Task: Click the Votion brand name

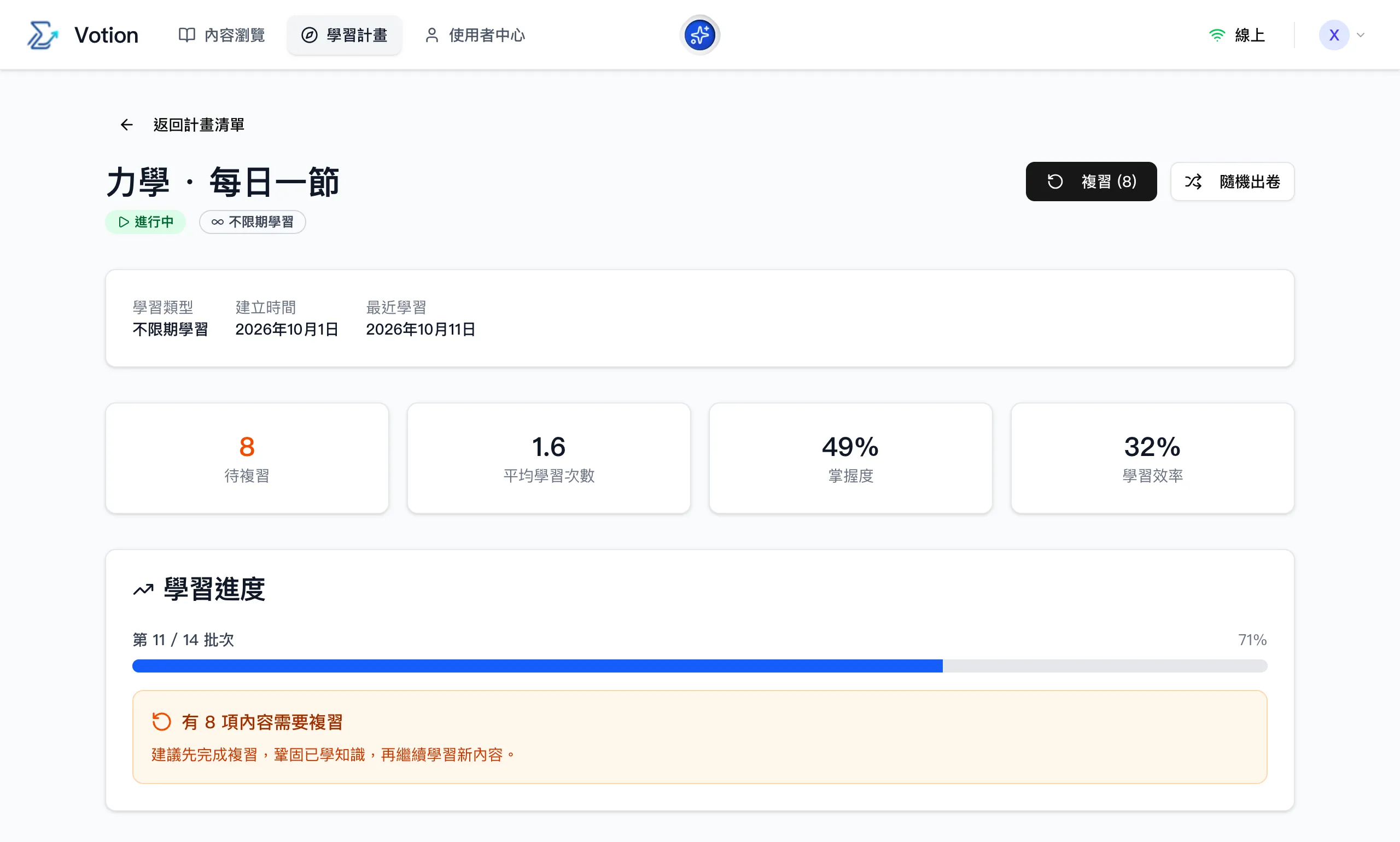Action: point(106,35)
